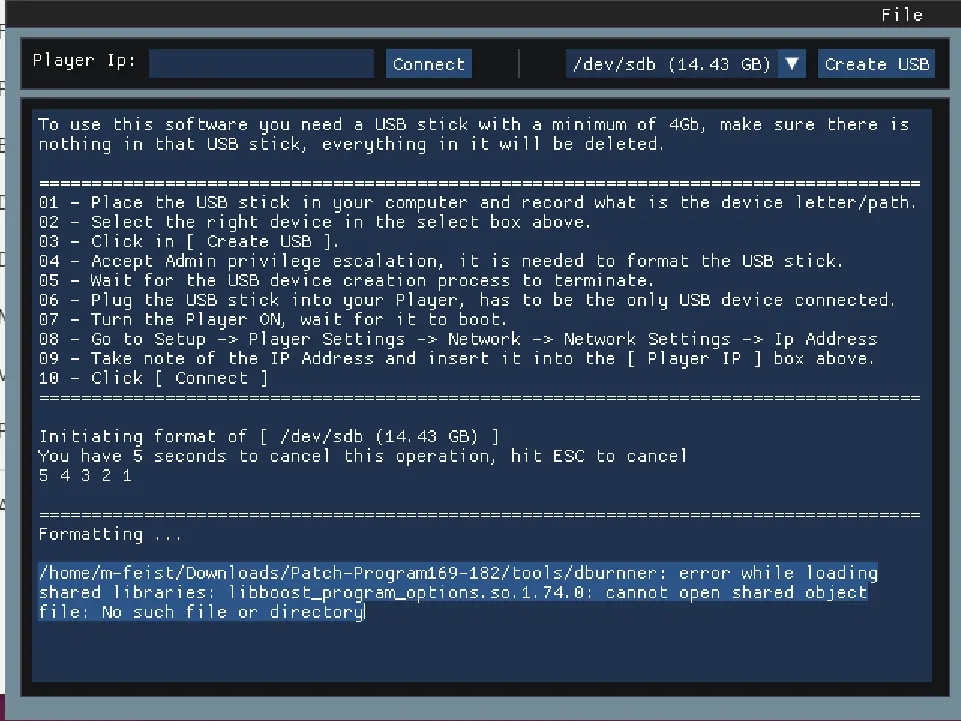This screenshot has height=721, width=961.
Task: Click the Player Ip label
Action: [84, 61]
